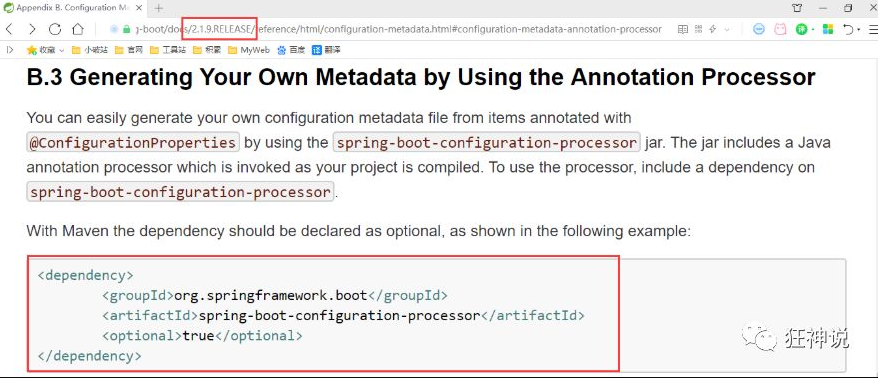The width and height of the screenshot is (878, 378).
Task: Open a new tab with plus button
Action: [x=158, y=8]
